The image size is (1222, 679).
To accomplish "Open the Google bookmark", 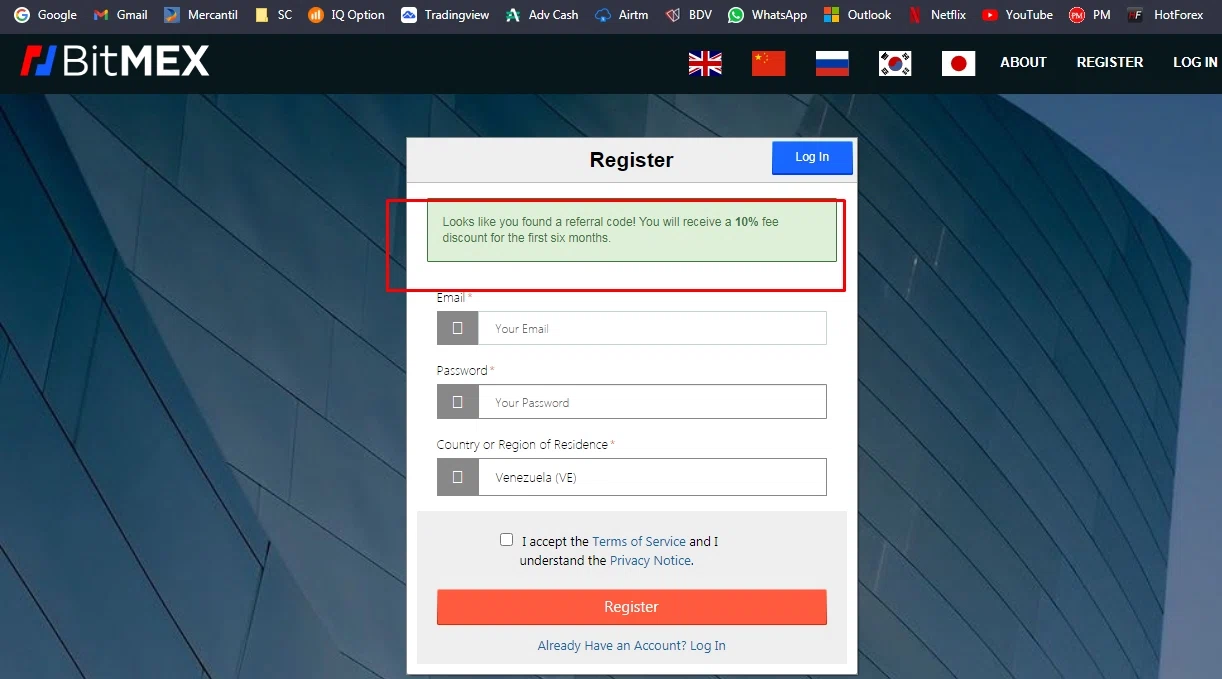I will (45, 15).
